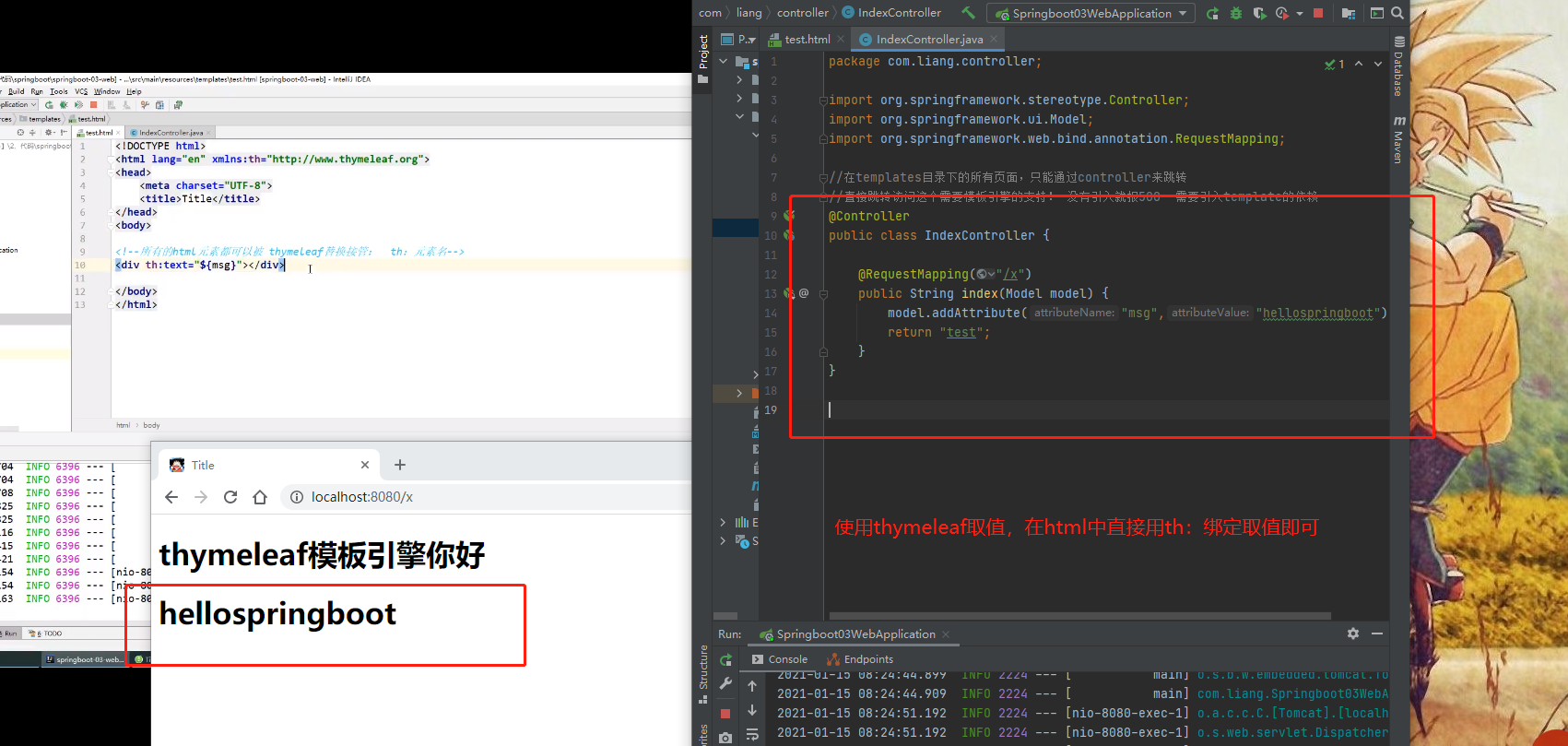
Task: Click the Run Anything window icon
Action: 1377,13
